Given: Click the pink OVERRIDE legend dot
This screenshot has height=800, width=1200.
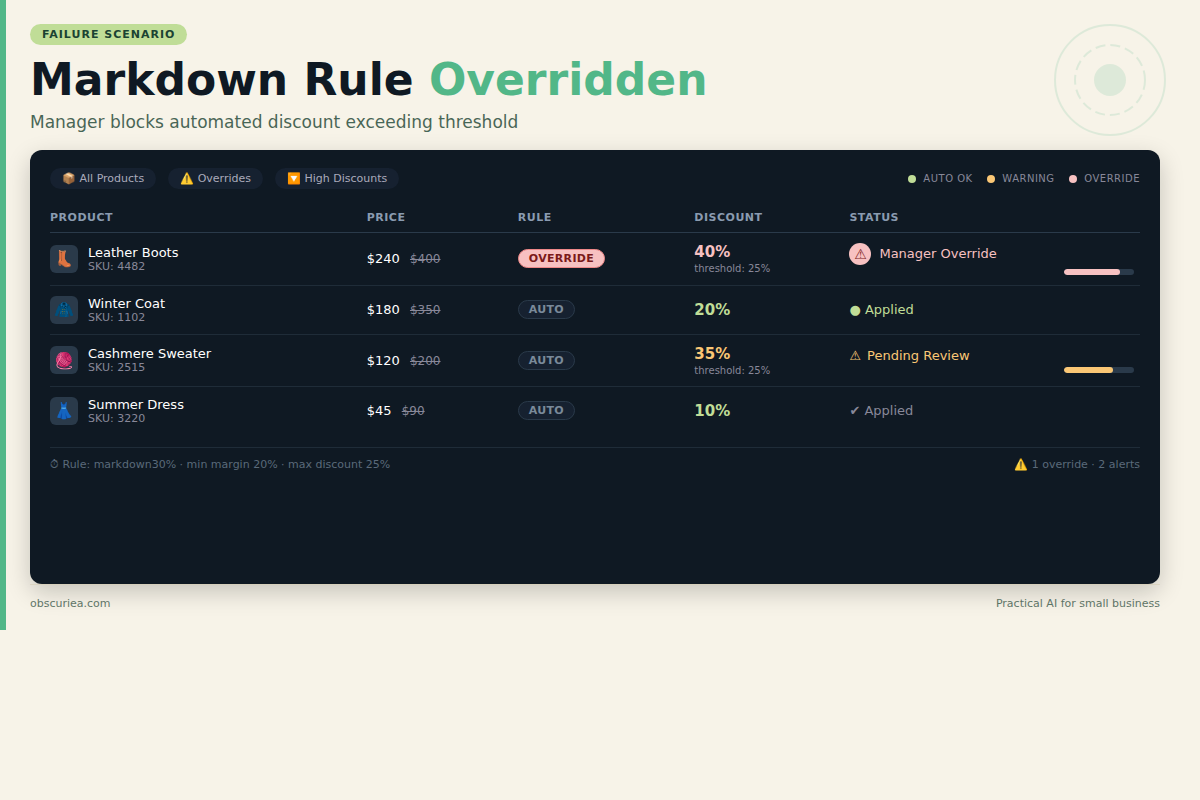Looking at the screenshot, I should [x=1073, y=179].
